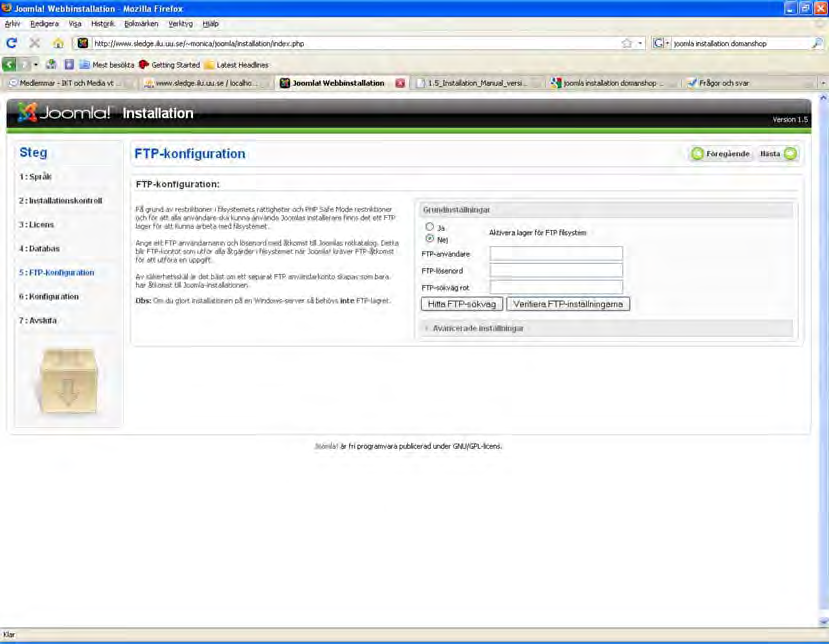Screen dimensions: 829x644
Task: Close the Joomla! Webbinstallation tab
Action: [x=400, y=83]
